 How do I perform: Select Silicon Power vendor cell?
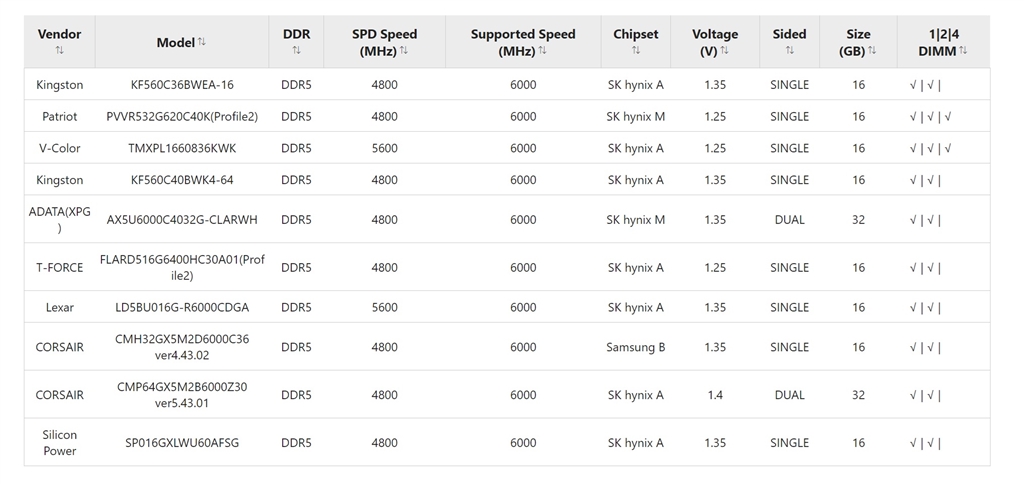[59, 442]
